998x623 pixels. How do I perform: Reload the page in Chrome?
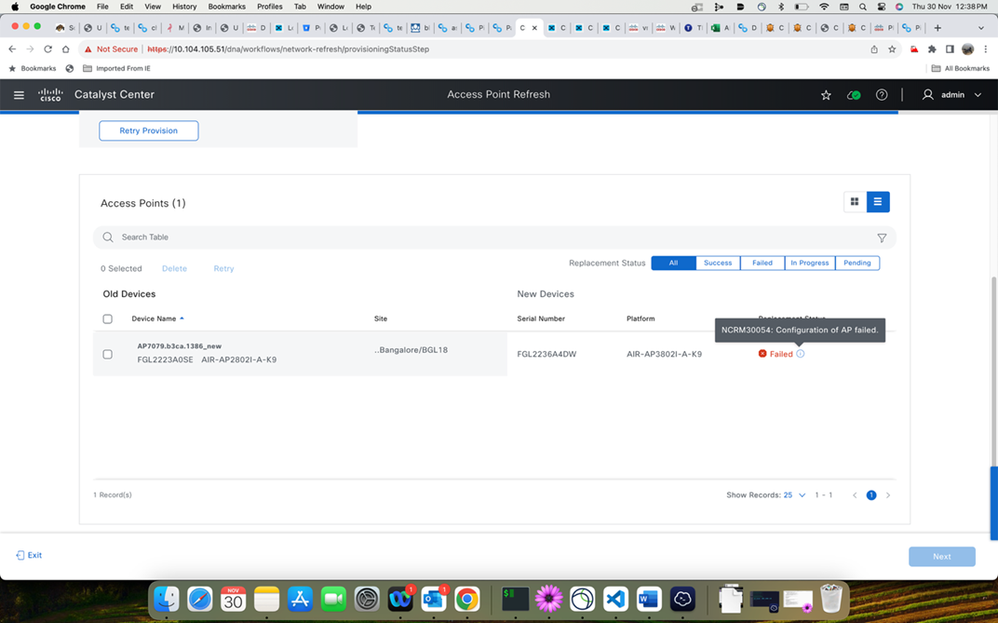48,49
